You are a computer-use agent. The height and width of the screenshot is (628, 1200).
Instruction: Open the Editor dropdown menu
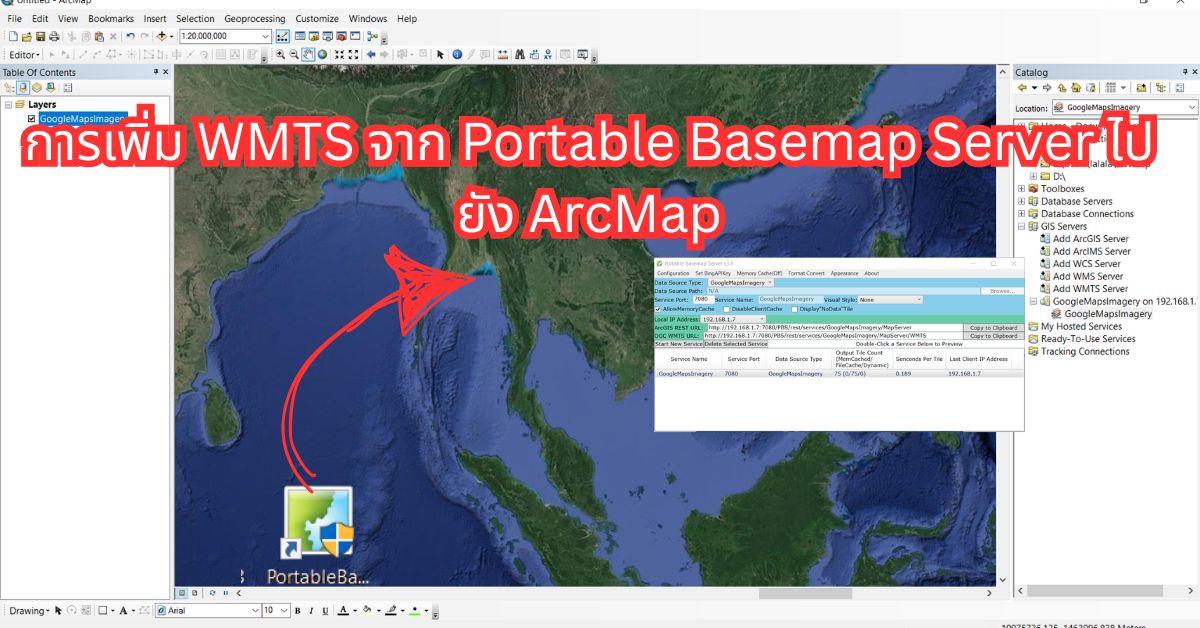(x=24, y=55)
